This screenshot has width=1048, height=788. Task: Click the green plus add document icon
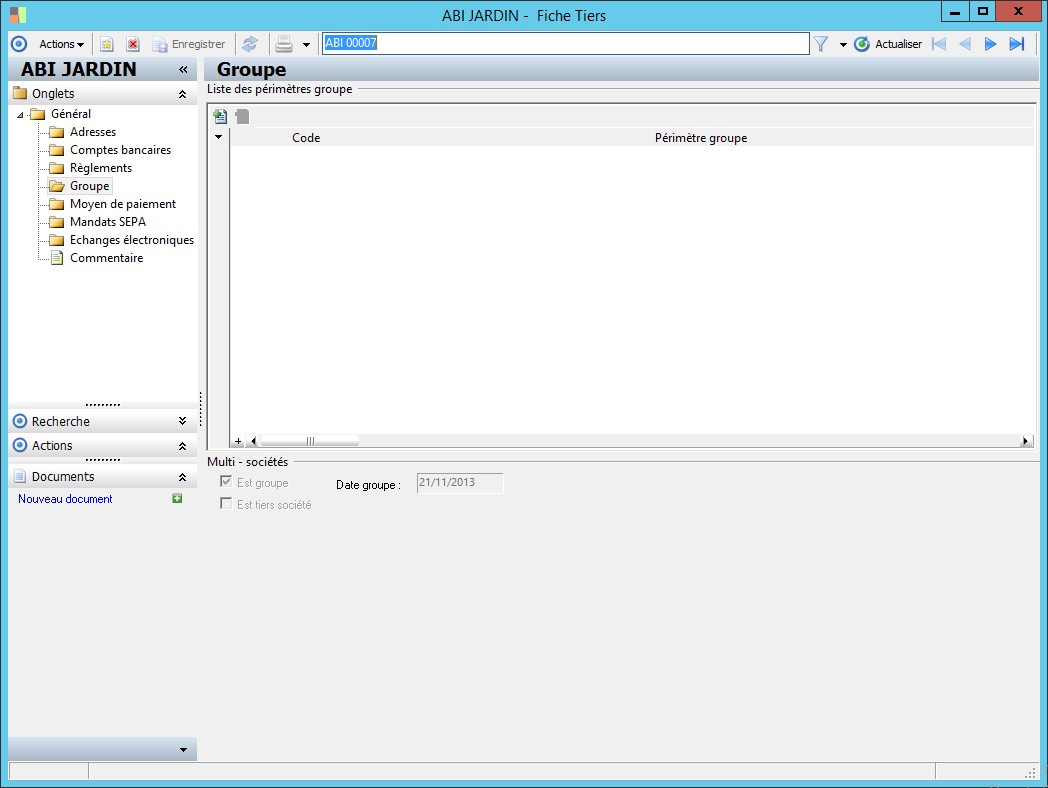tap(177, 499)
